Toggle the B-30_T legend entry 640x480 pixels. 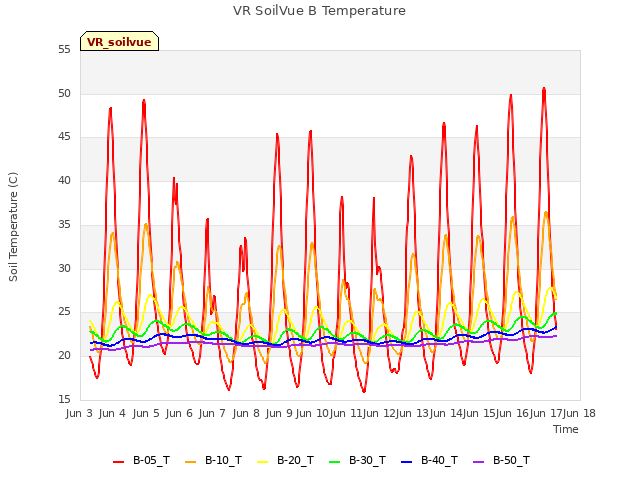[358, 461]
